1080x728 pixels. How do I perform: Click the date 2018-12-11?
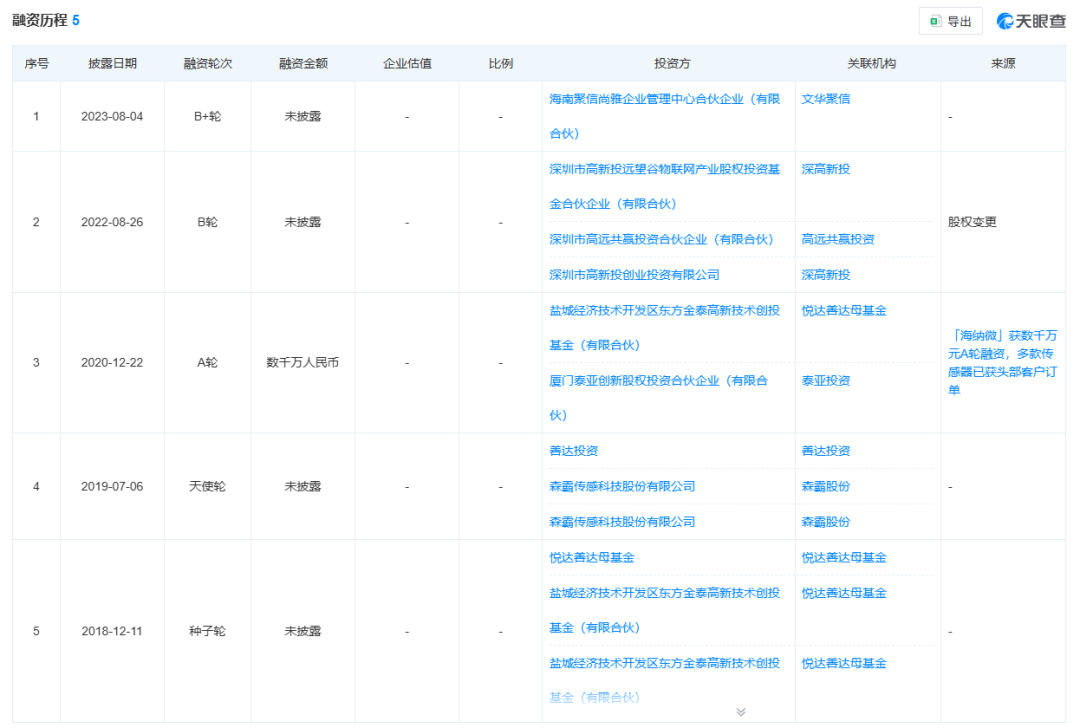[112, 631]
